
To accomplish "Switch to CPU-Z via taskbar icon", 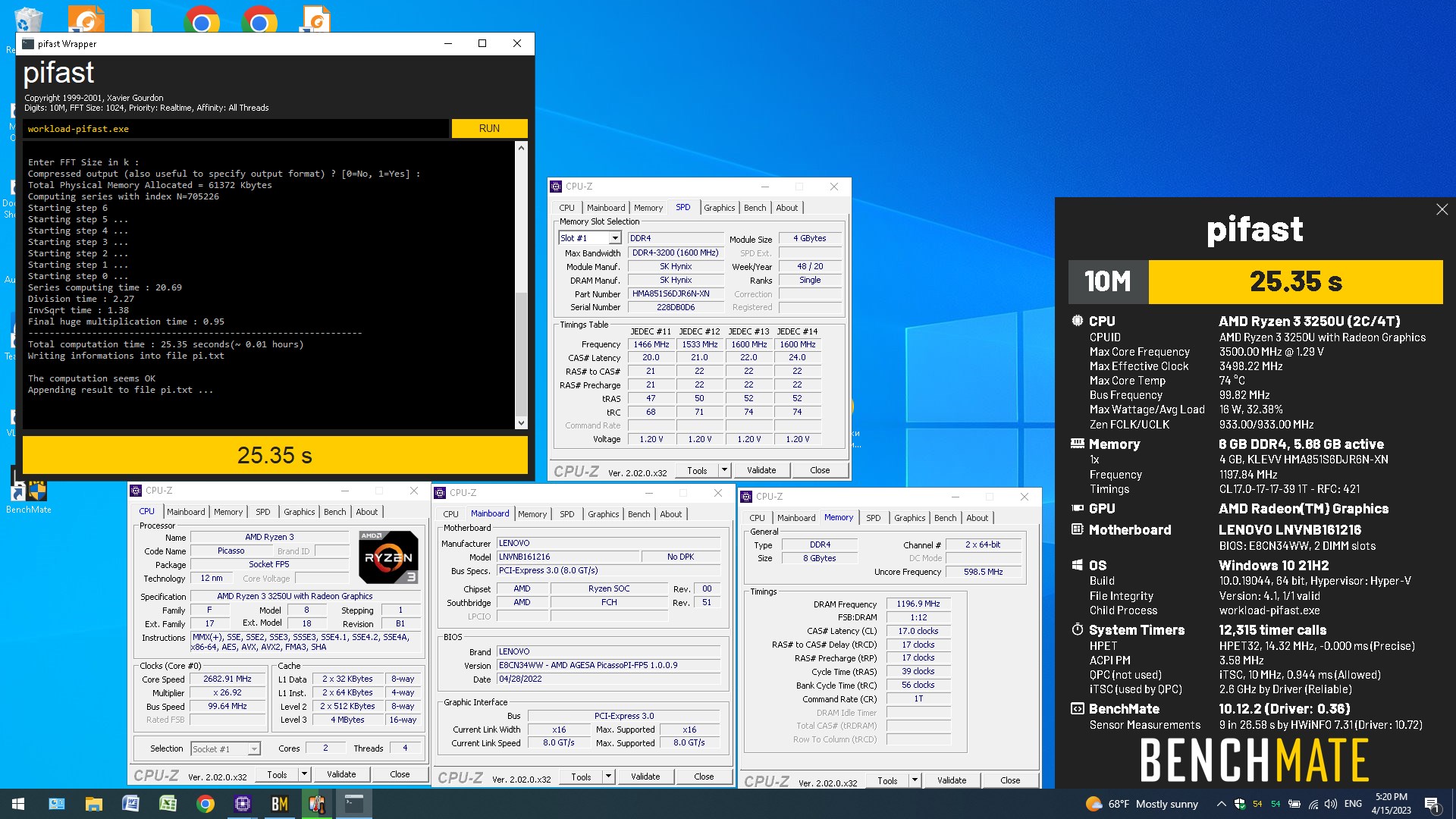I will coord(243,804).
